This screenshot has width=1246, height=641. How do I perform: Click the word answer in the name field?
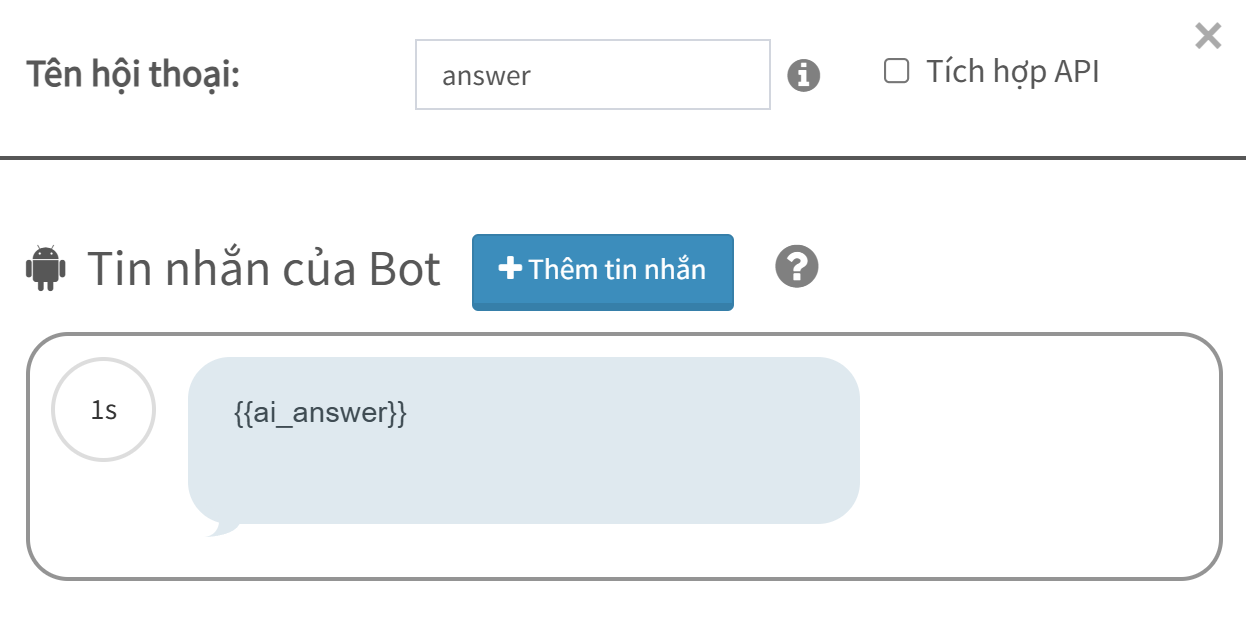coord(486,76)
